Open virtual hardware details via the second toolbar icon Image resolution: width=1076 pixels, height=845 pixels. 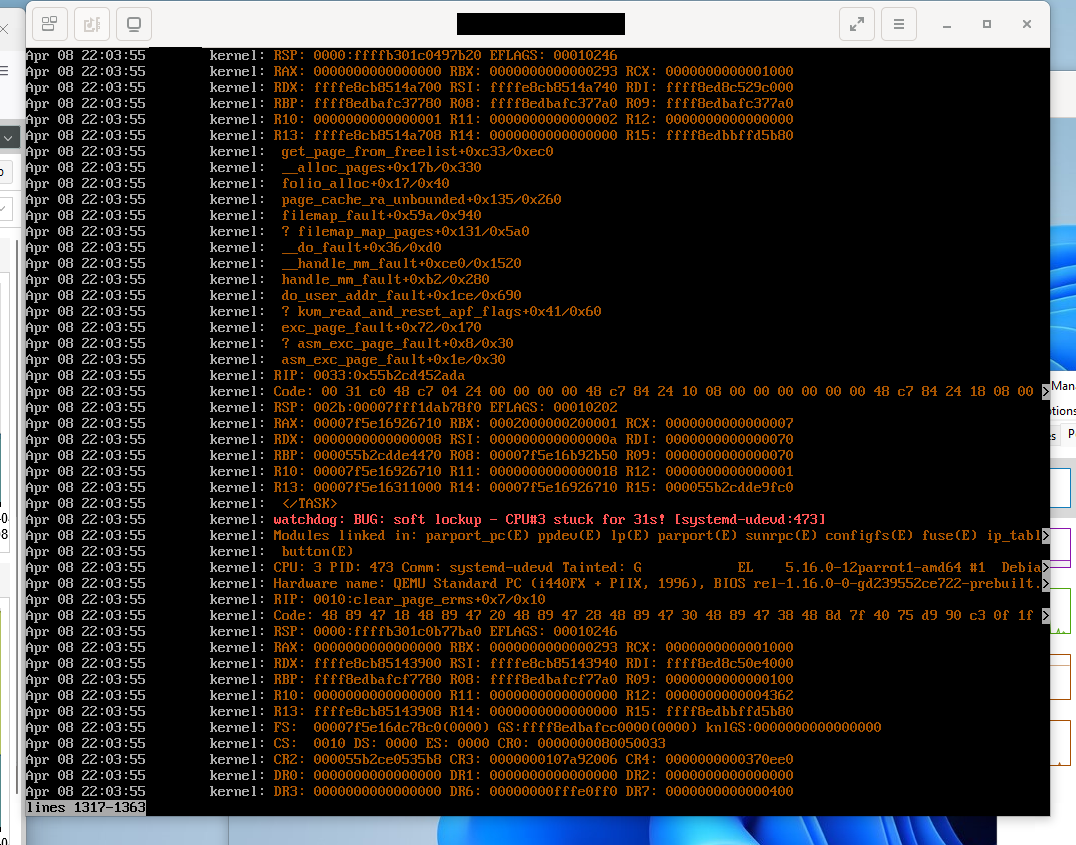point(91,23)
